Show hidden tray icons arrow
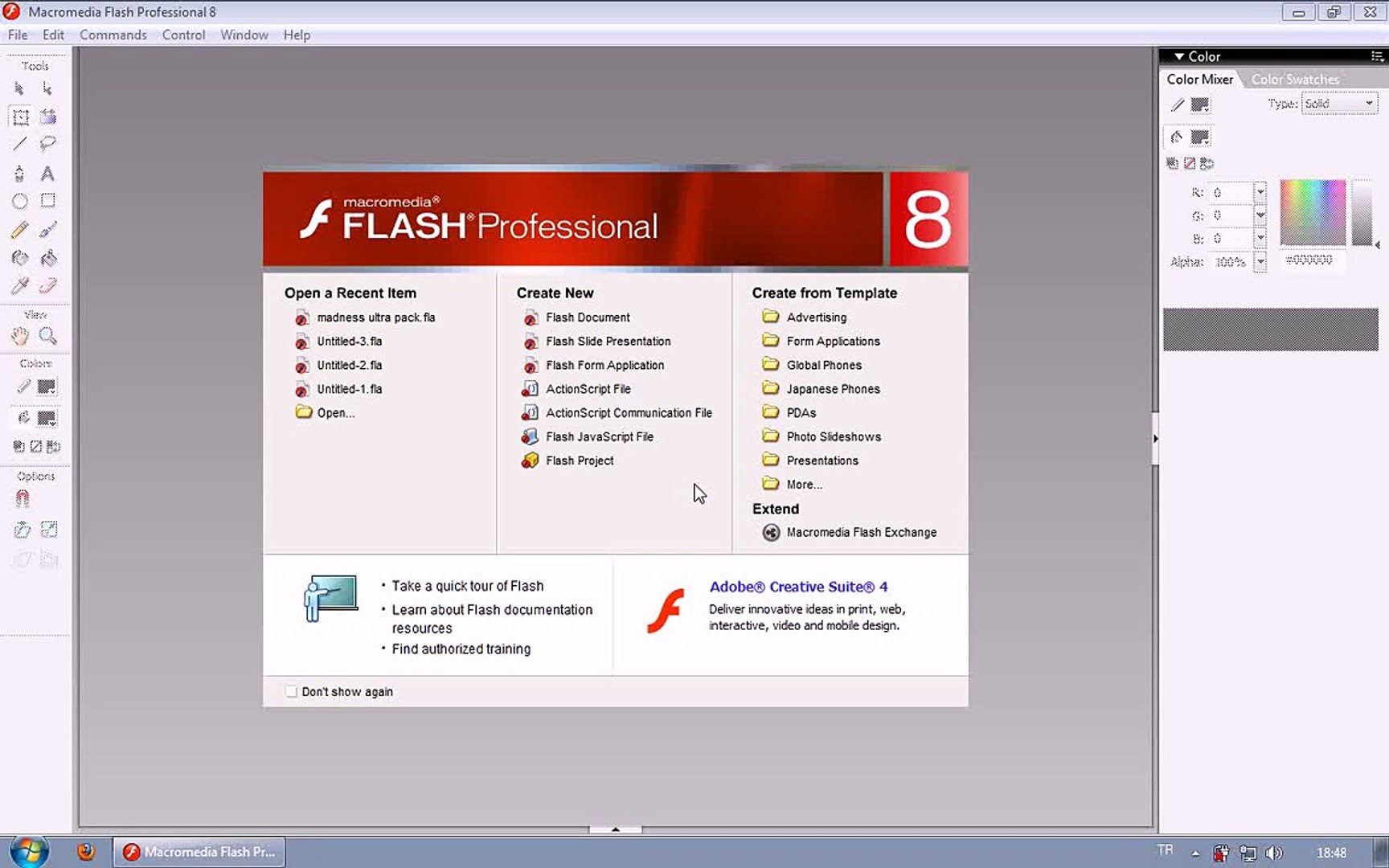Image resolution: width=1389 pixels, height=868 pixels. [1195, 854]
